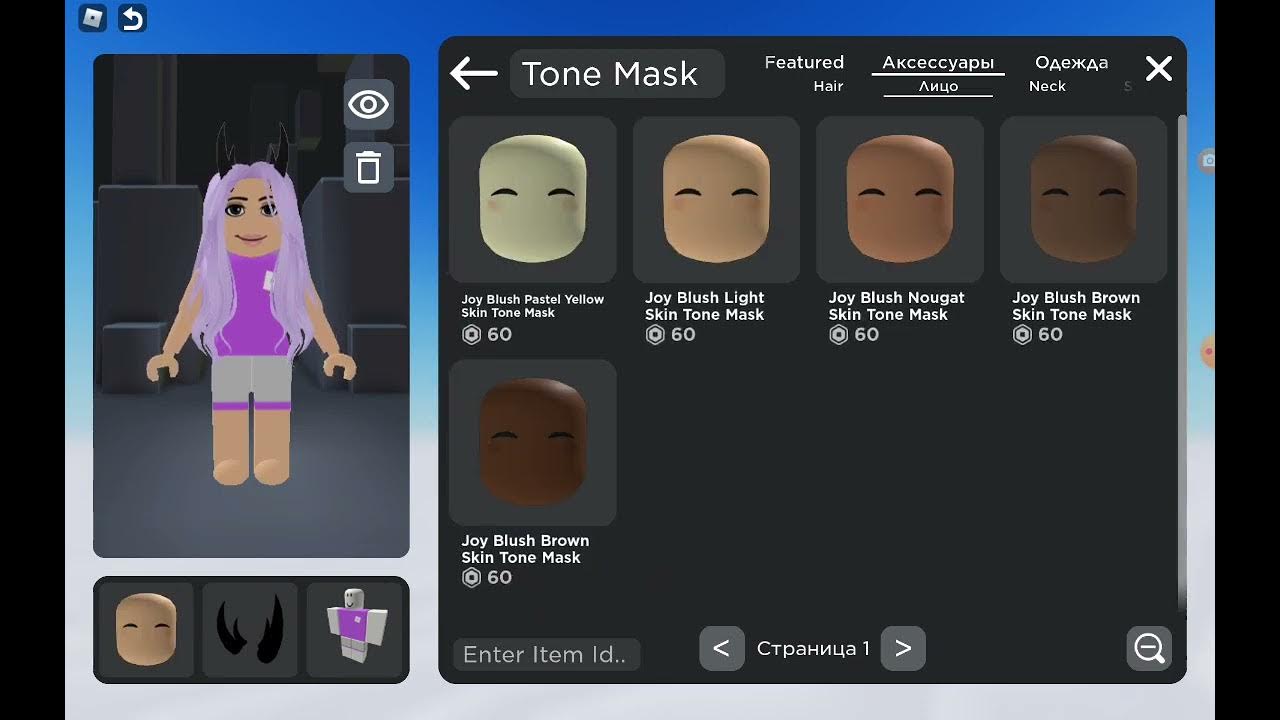The height and width of the screenshot is (720, 1280).
Task: Go to next page arrow
Action: tap(903, 648)
